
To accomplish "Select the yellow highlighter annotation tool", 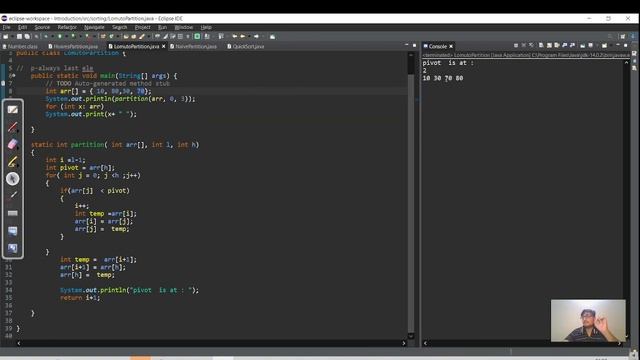I will [13, 162].
